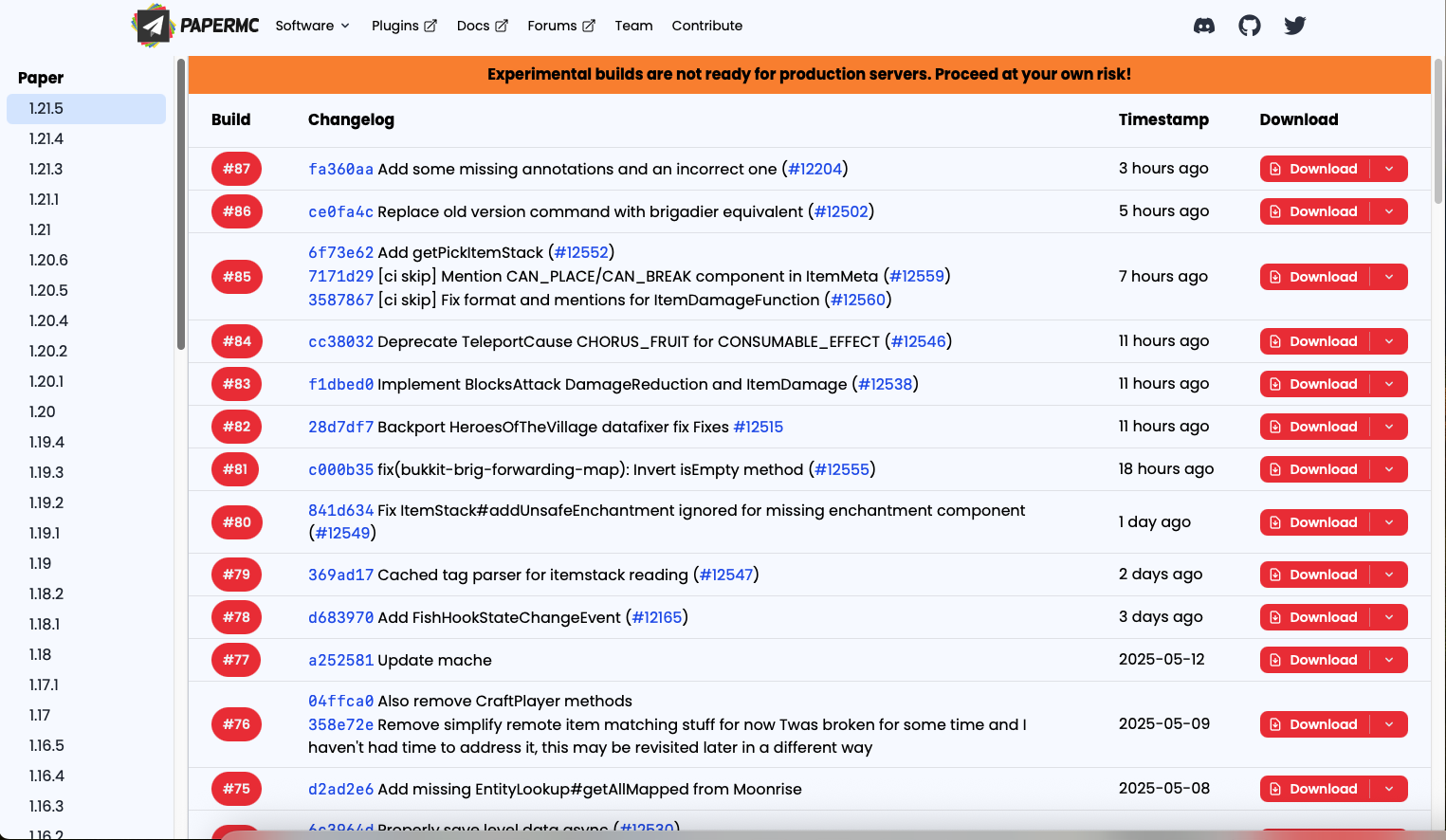Click the sidebar version list scrollbar
The height and width of the screenshot is (840, 1446).
pyautogui.click(x=180, y=204)
